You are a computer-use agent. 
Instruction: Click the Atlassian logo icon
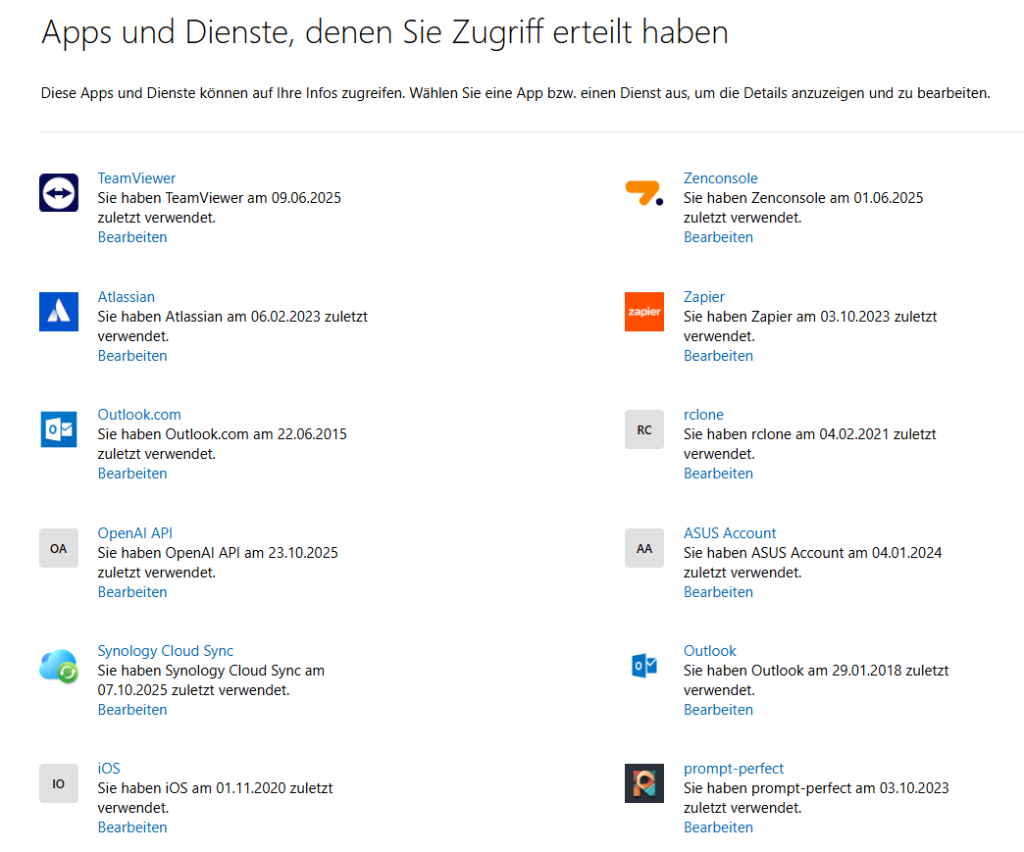pos(58,311)
